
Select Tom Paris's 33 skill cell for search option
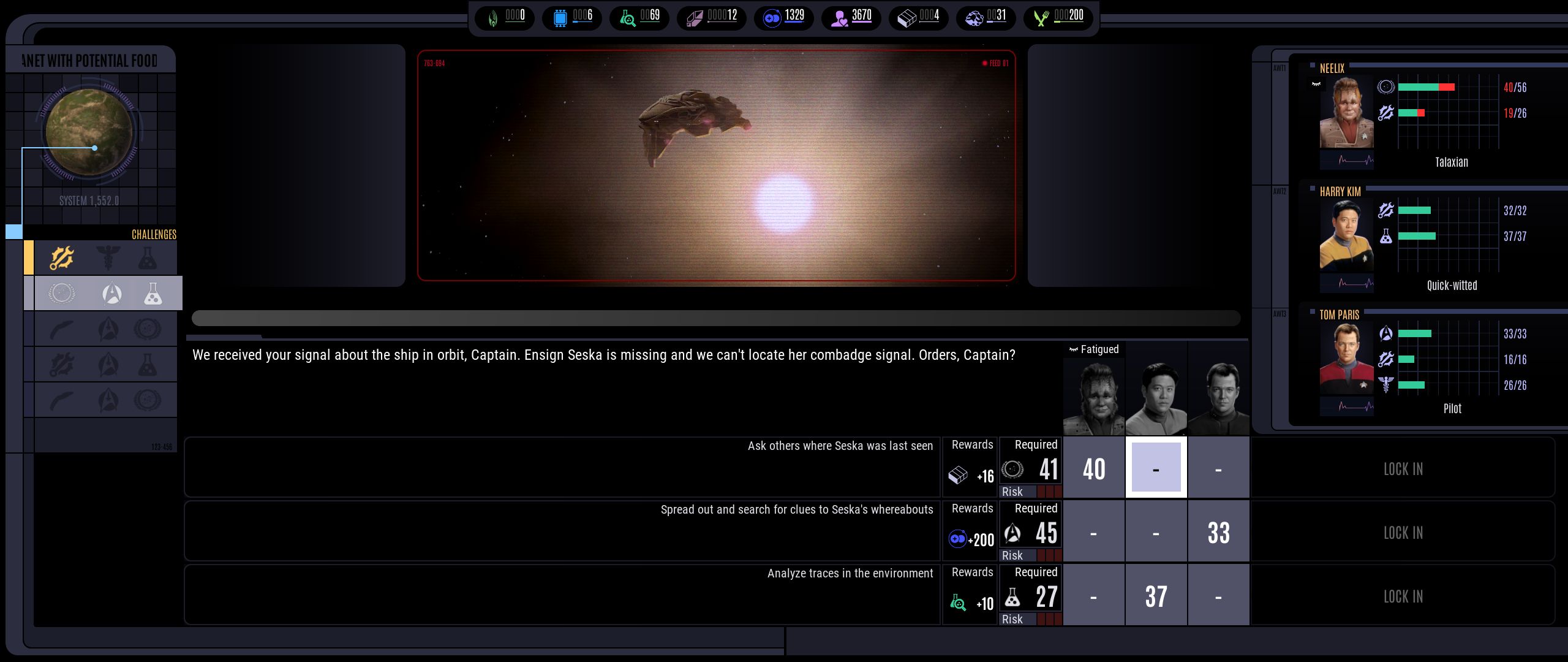(1218, 533)
